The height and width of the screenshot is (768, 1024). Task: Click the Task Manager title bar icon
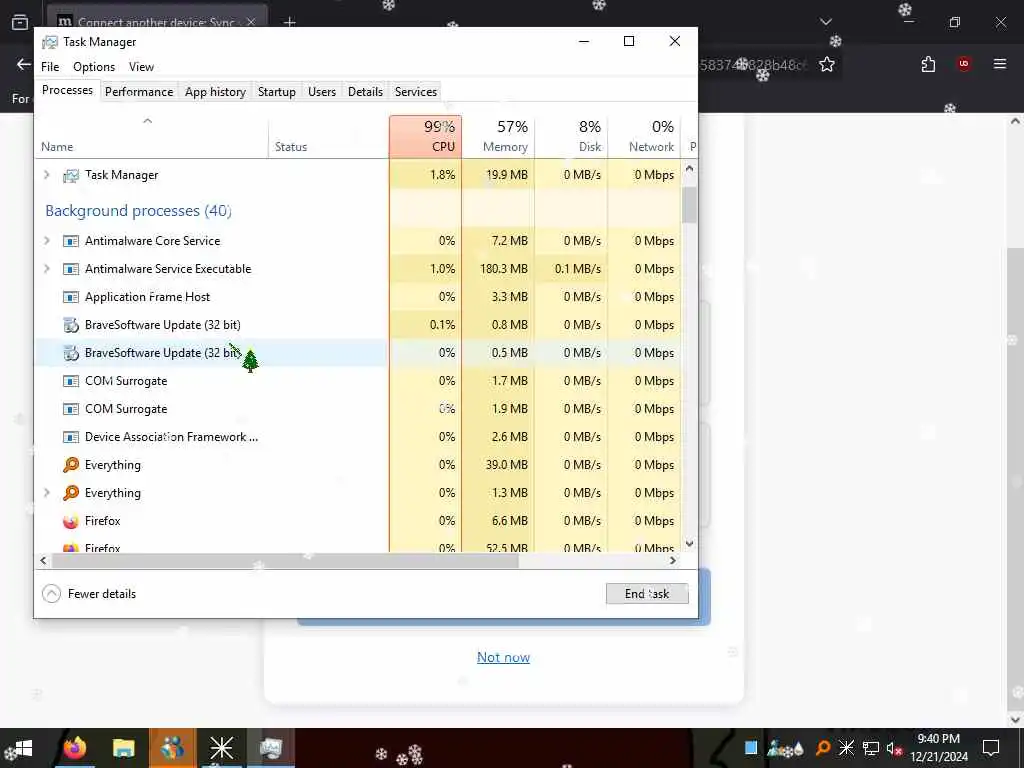50,42
